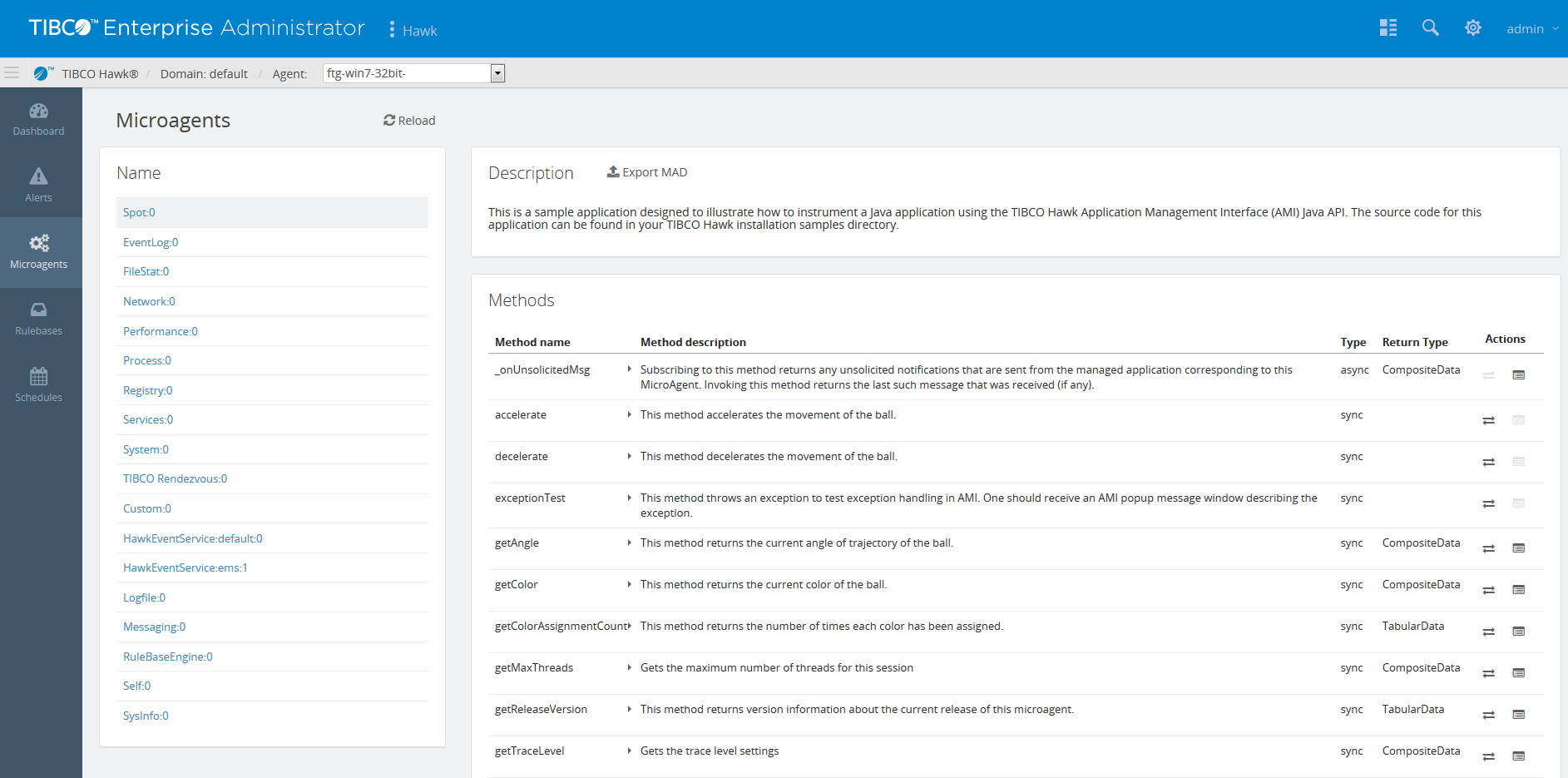Subscribe to getAngle method list icon

click(1518, 548)
